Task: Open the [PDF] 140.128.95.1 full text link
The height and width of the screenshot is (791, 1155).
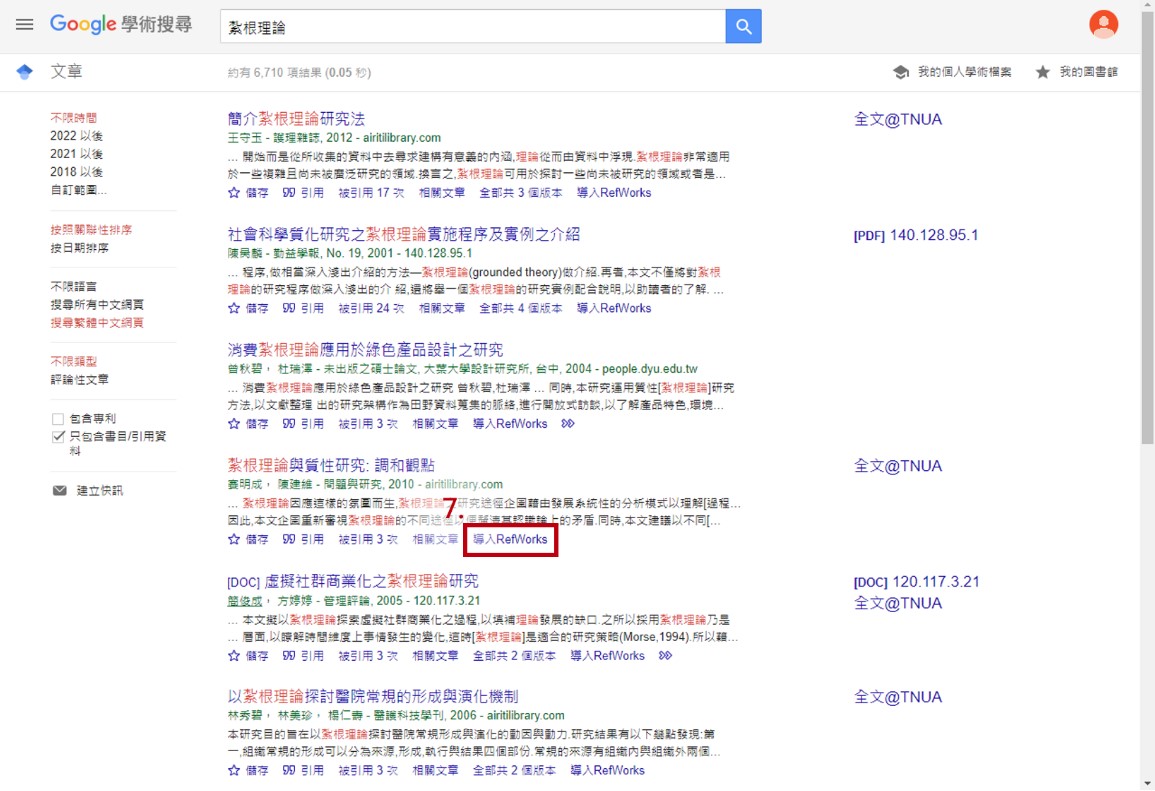Action: tap(915, 235)
